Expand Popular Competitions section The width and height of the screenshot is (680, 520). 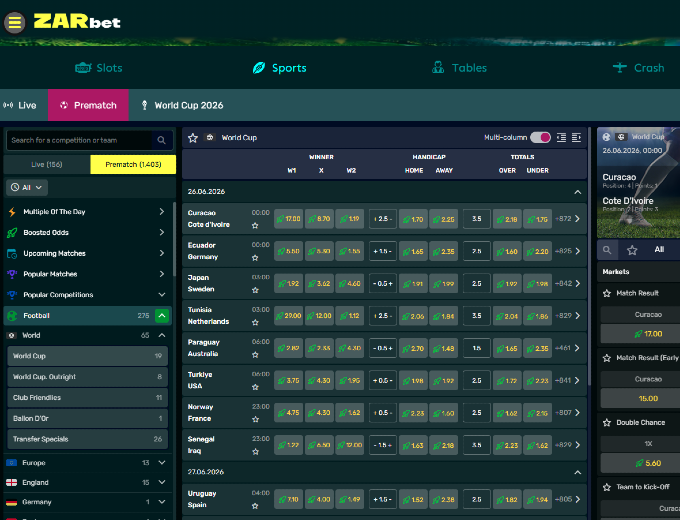162,295
